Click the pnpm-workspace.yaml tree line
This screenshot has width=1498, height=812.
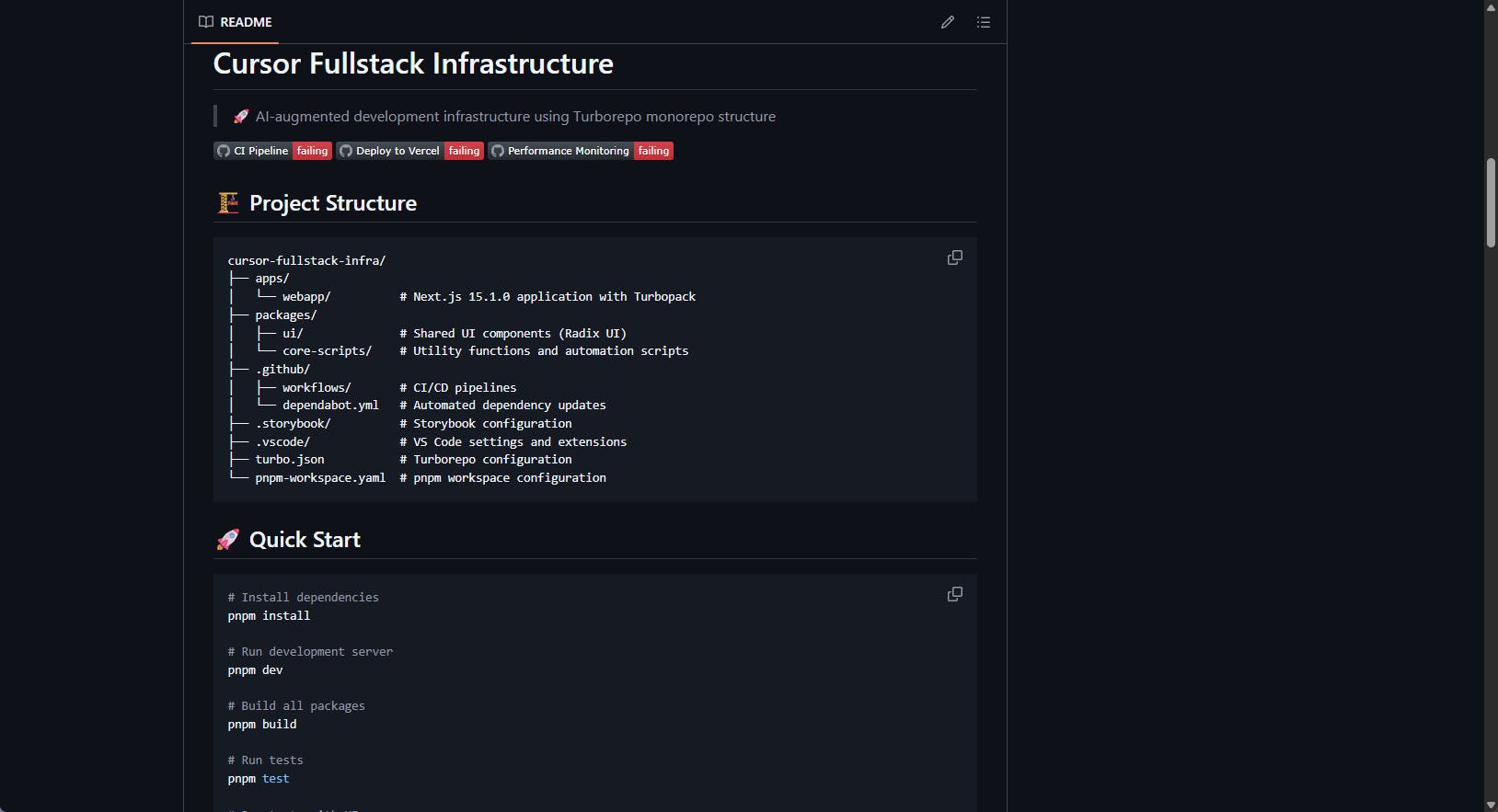(320, 478)
